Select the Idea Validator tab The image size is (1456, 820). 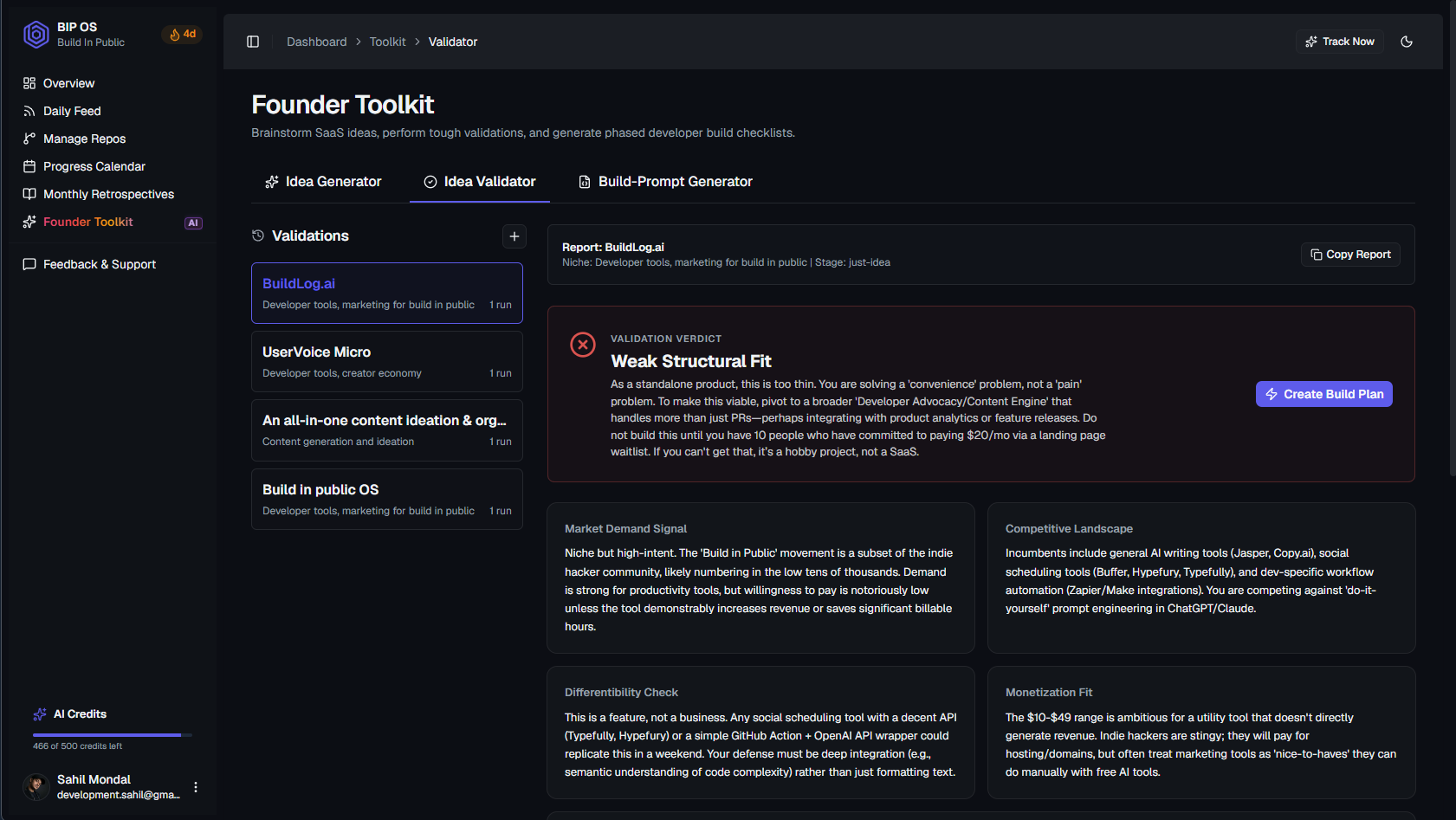click(x=480, y=182)
